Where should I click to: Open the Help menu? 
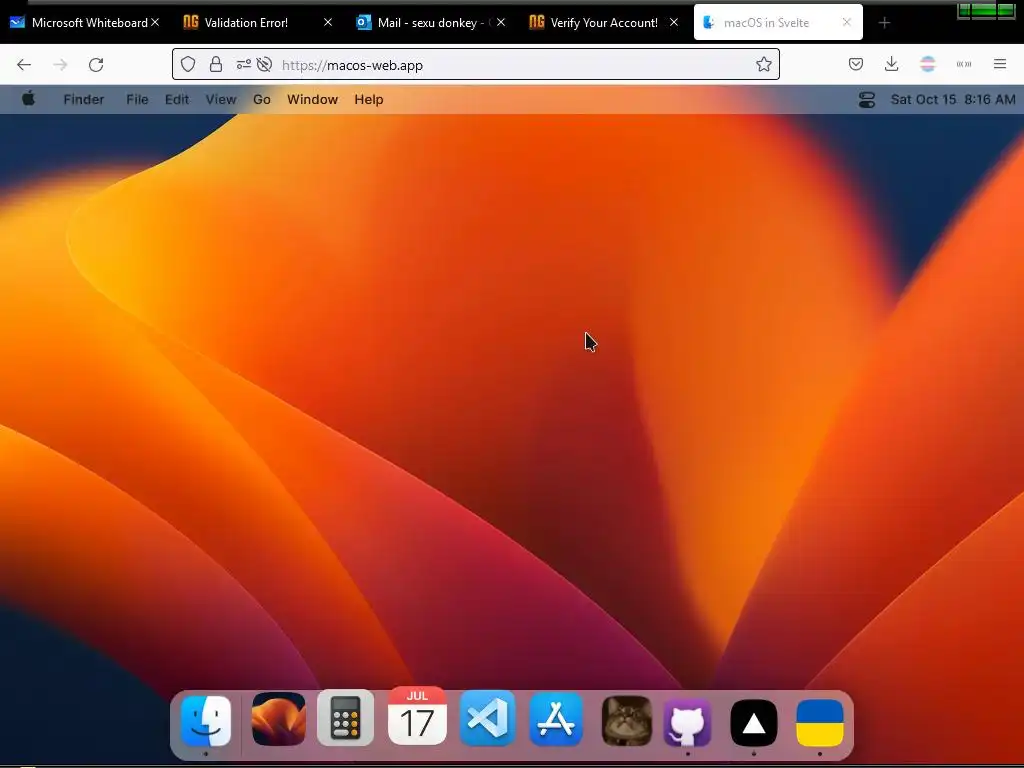coord(368,99)
